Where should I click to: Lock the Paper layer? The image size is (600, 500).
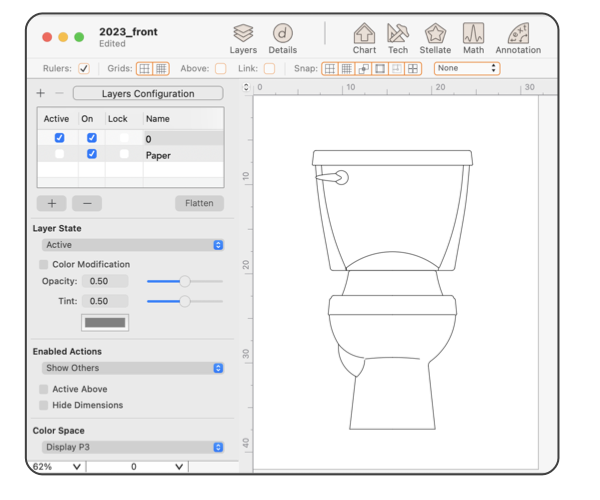[124, 154]
